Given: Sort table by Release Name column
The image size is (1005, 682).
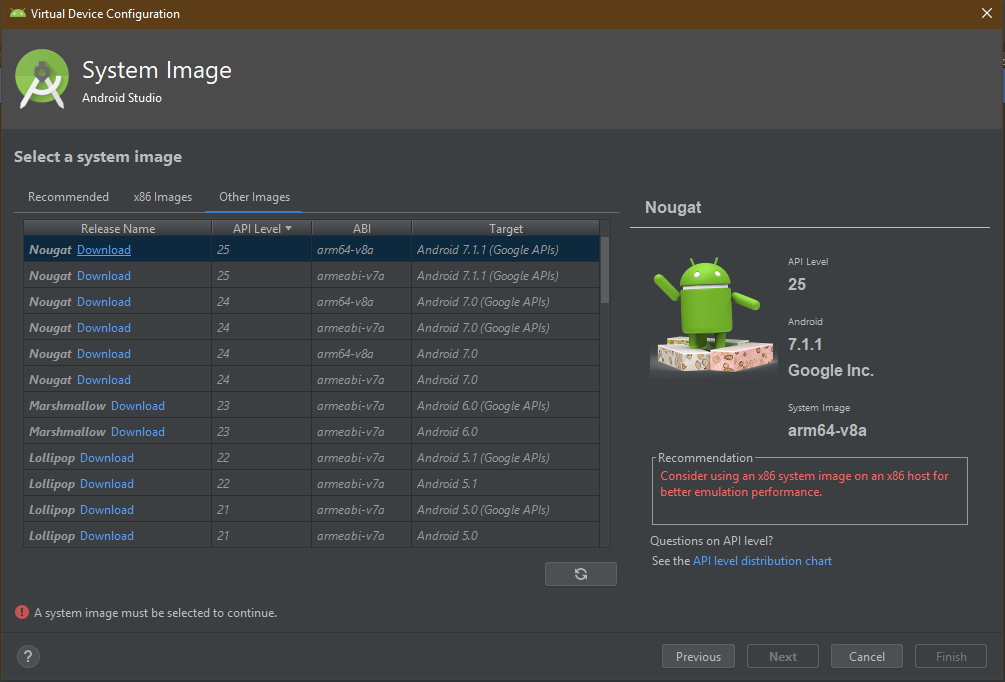Looking at the screenshot, I should point(118,229).
